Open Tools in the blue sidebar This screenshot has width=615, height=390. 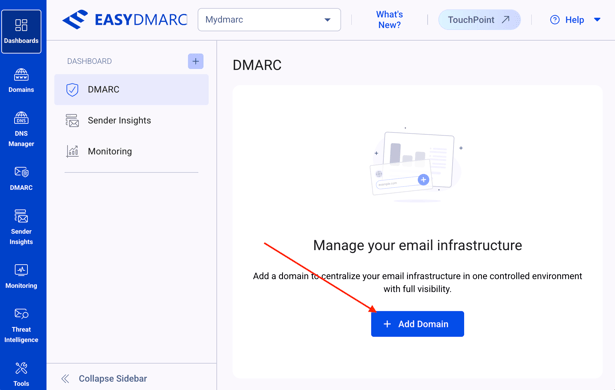pos(21,375)
